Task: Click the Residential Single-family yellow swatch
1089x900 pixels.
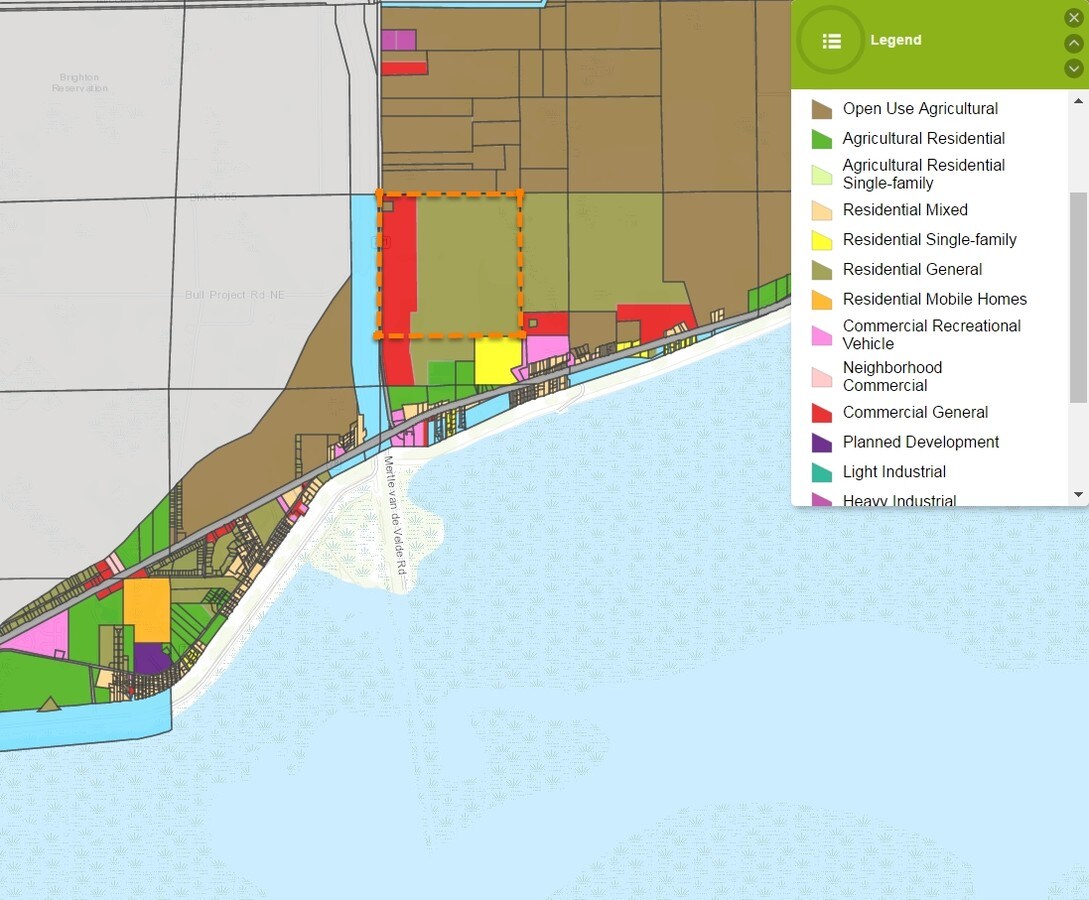Action: click(x=822, y=240)
